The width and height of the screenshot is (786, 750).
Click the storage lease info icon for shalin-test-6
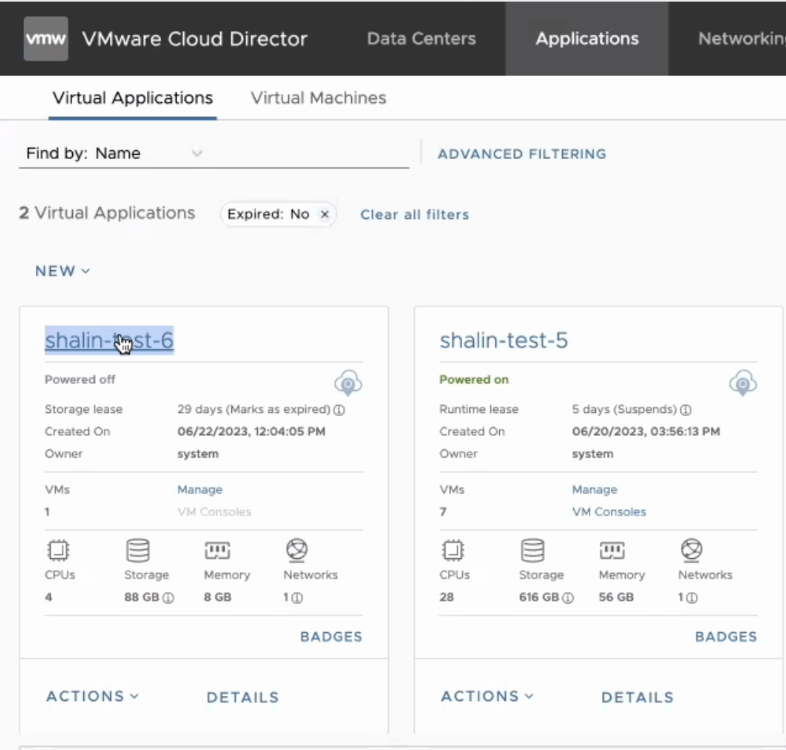pos(339,410)
